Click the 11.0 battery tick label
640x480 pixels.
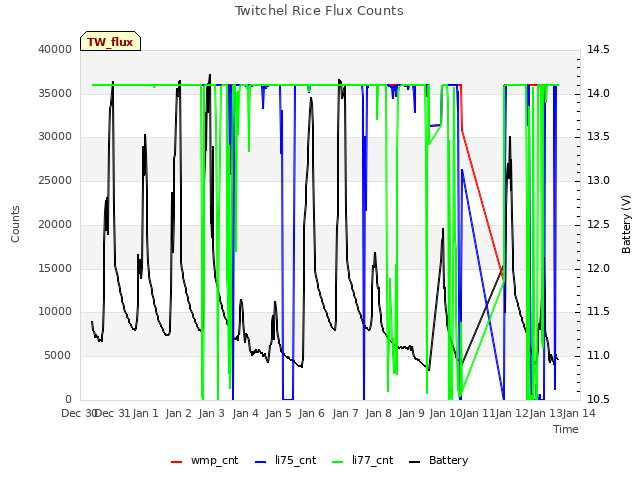pos(598,356)
